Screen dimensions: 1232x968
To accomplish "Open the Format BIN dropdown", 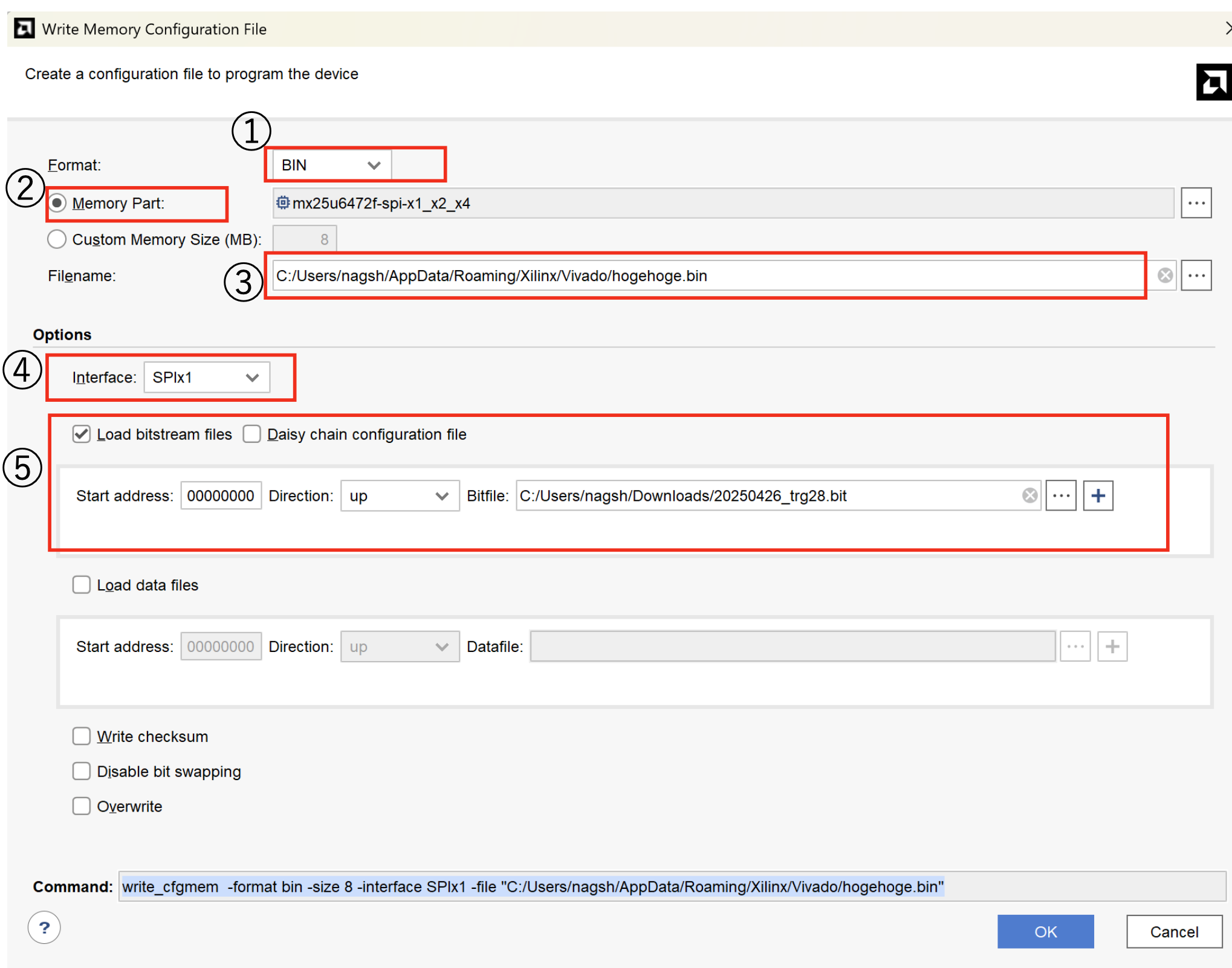I will pos(331,165).
